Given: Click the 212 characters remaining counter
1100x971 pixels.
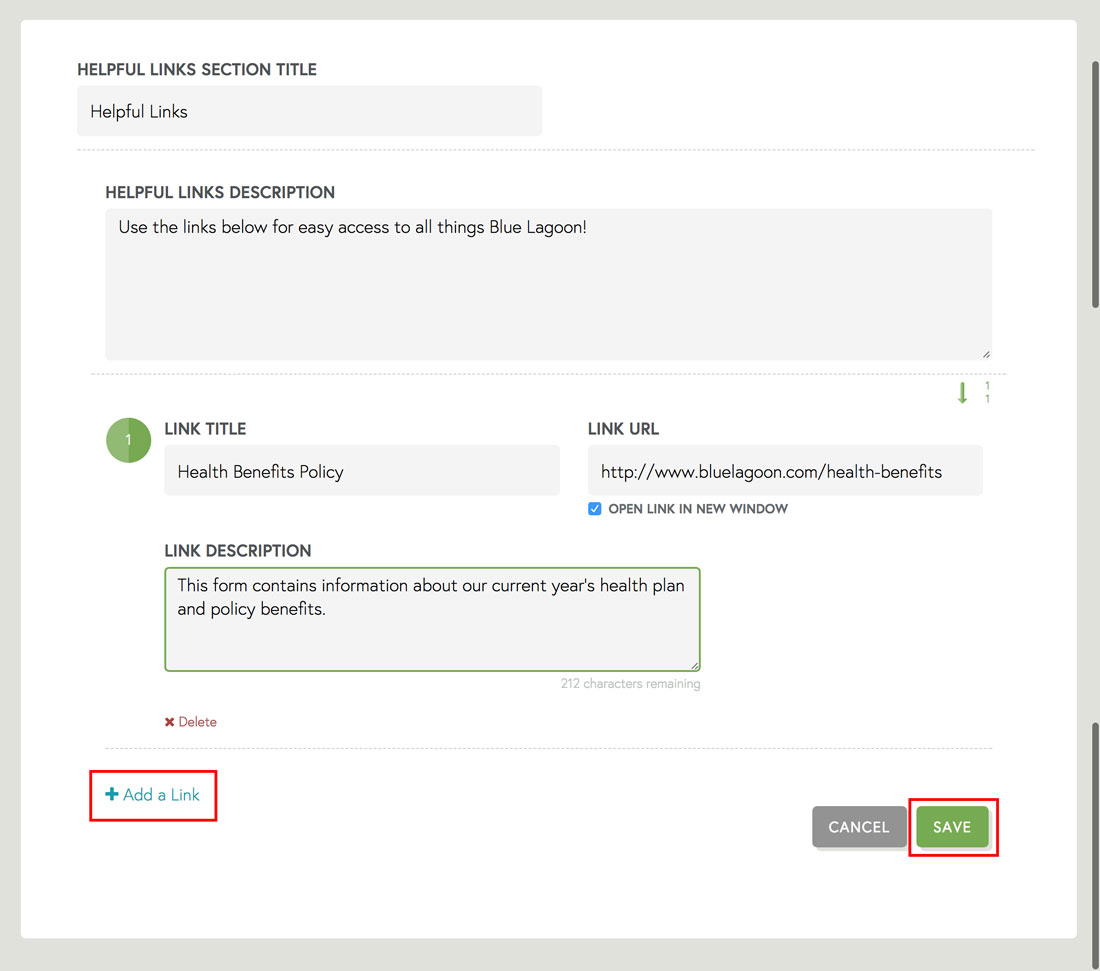Looking at the screenshot, I should (x=631, y=683).
